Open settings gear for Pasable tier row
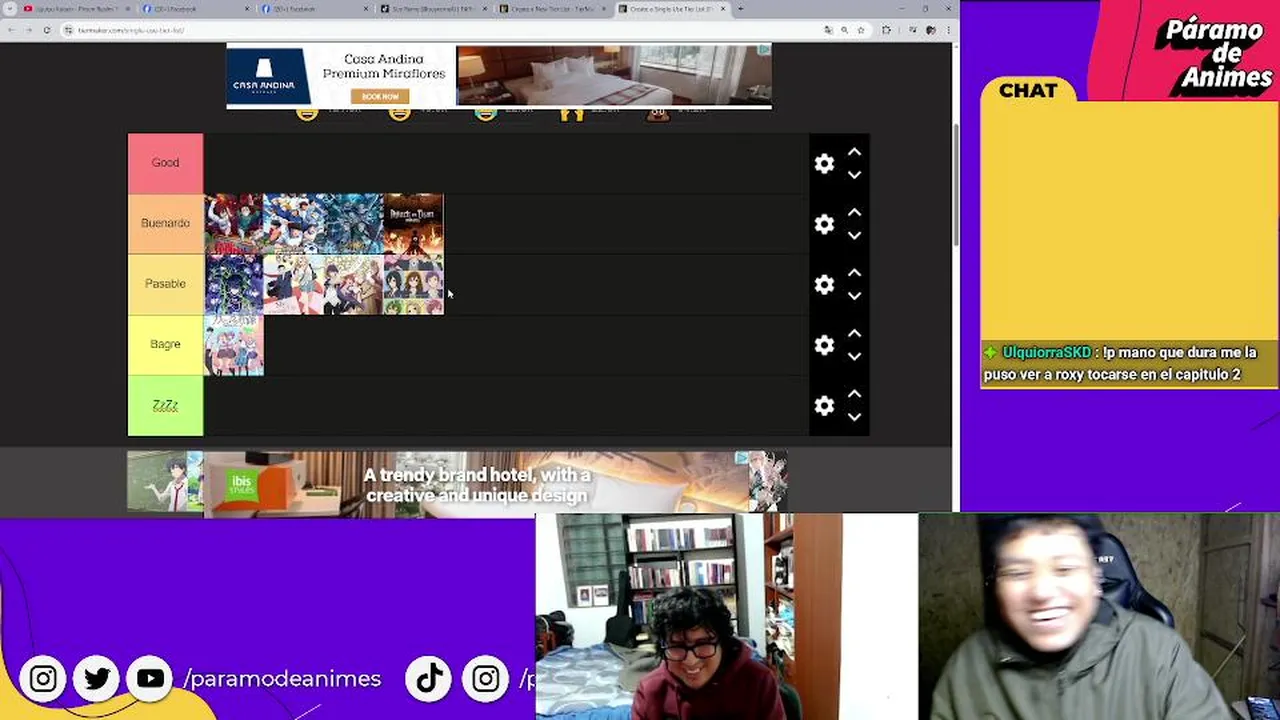 click(824, 285)
